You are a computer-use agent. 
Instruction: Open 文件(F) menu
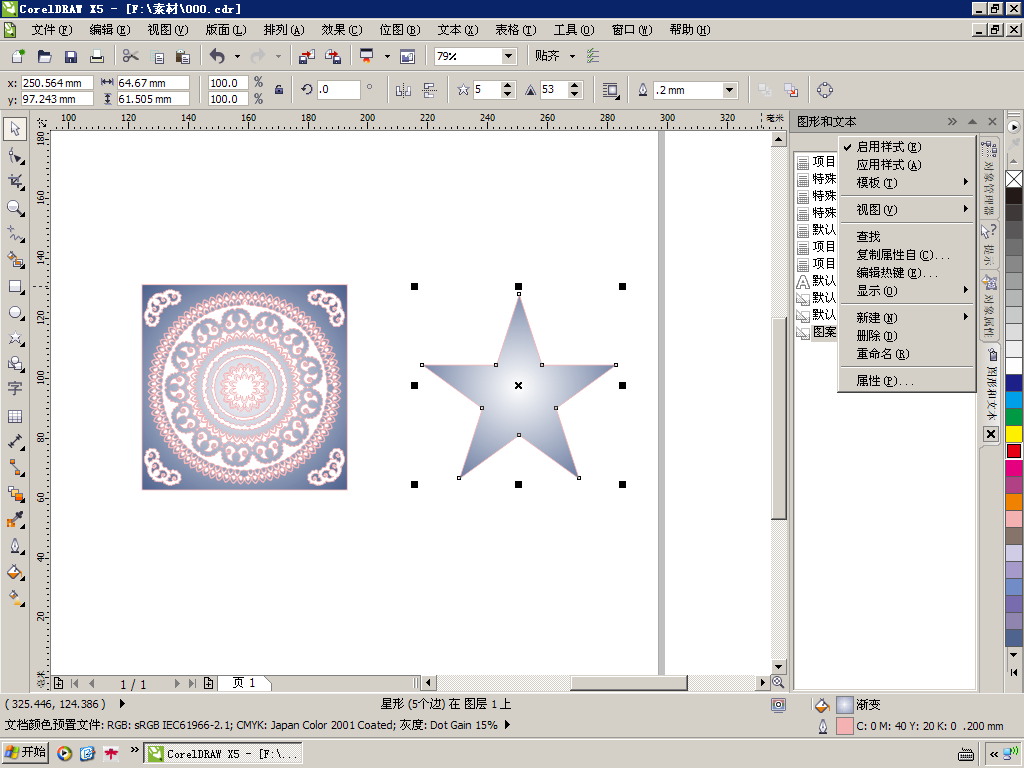coord(52,29)
